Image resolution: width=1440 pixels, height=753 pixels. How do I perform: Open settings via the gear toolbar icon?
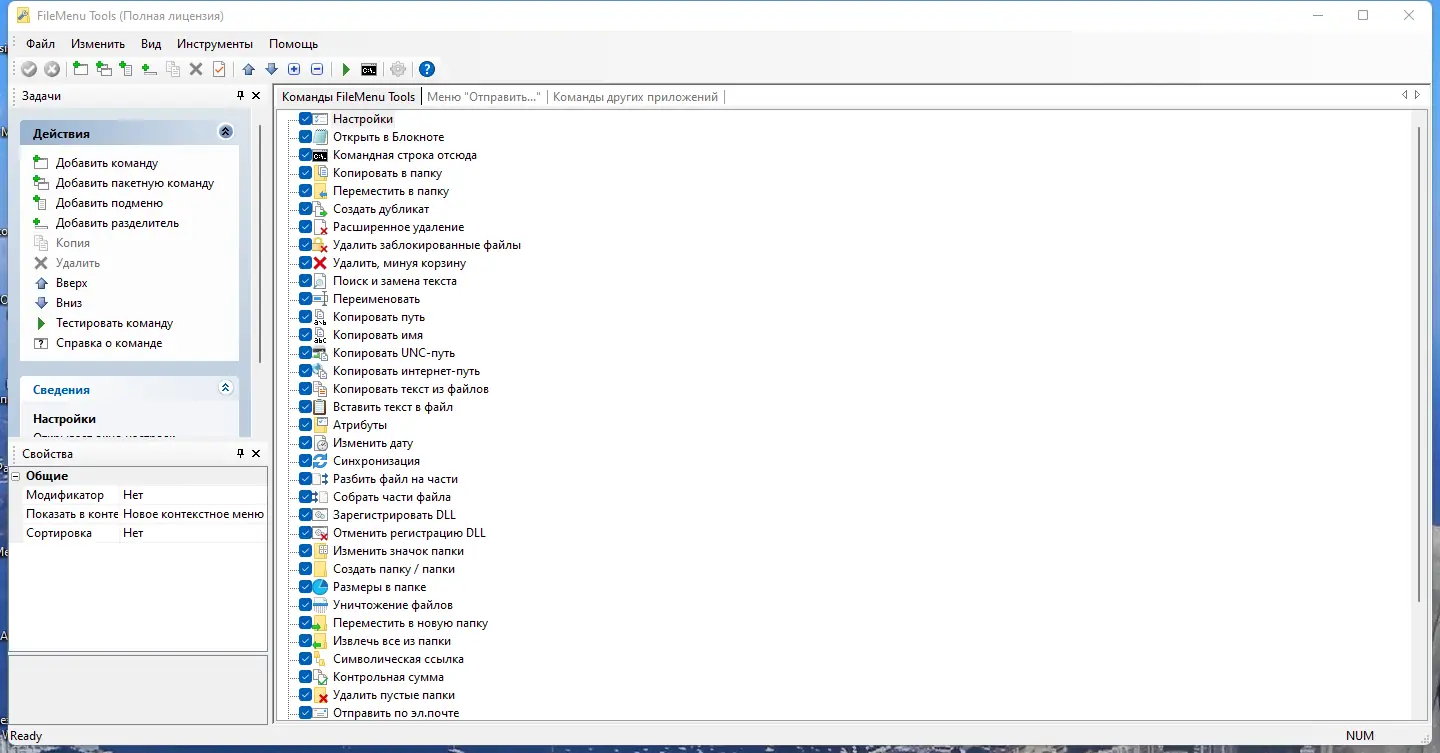398,69
